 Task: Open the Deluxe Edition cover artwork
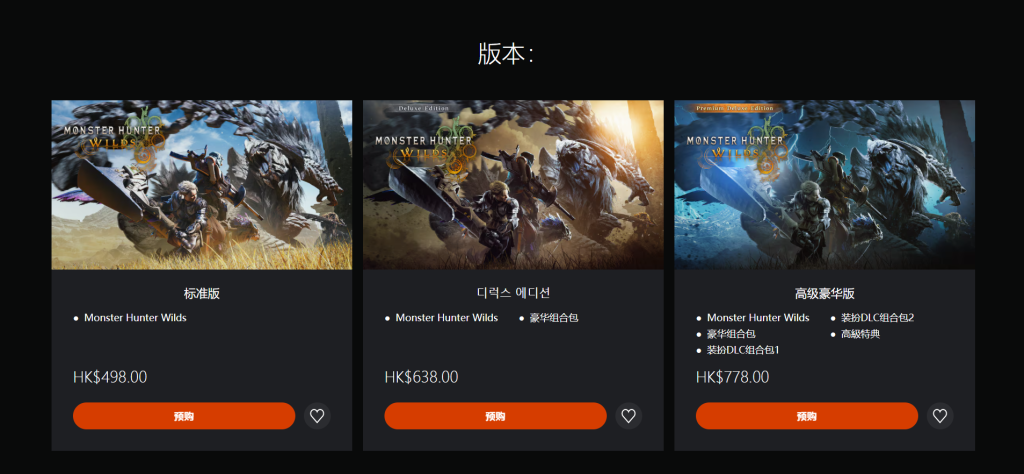(513, 185)
